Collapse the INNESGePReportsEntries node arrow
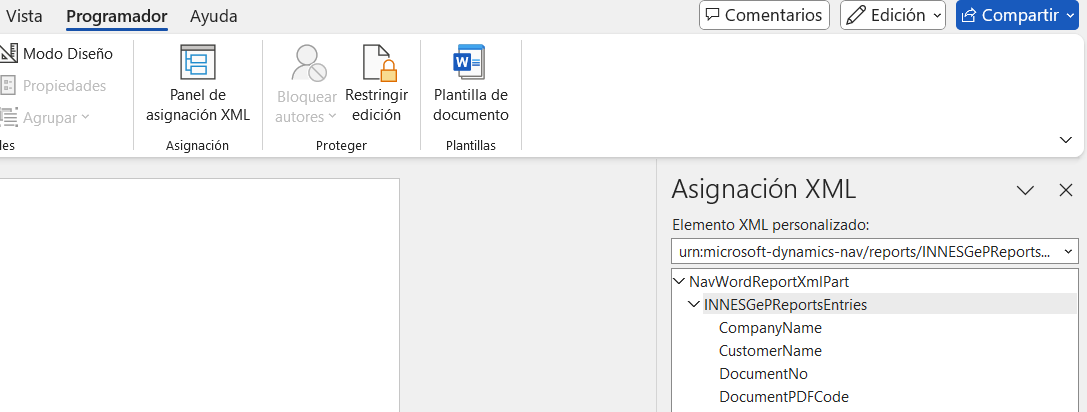 click(694, 304)
